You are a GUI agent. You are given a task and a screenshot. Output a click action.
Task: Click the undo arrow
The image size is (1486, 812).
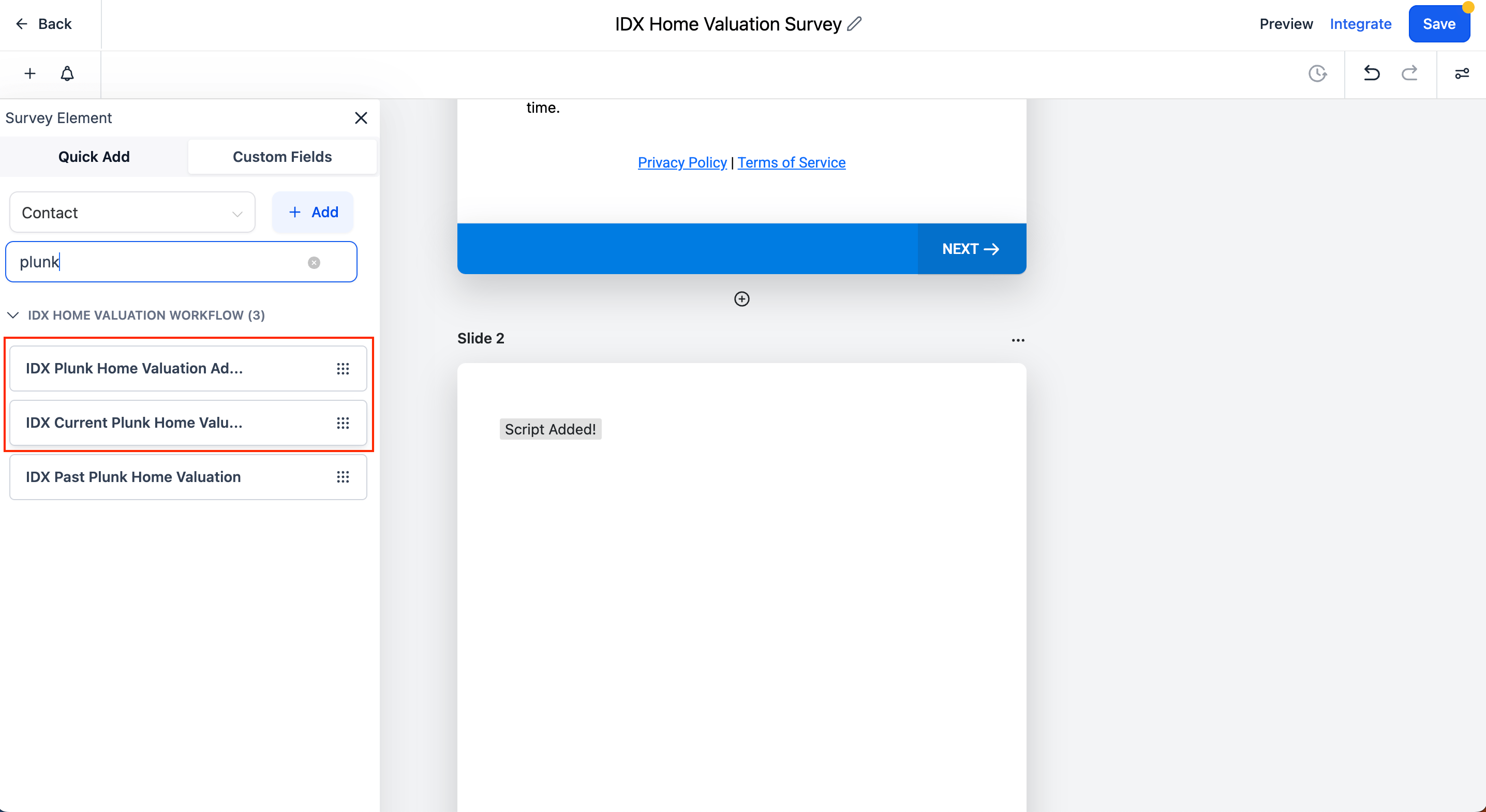point(1371,73)
